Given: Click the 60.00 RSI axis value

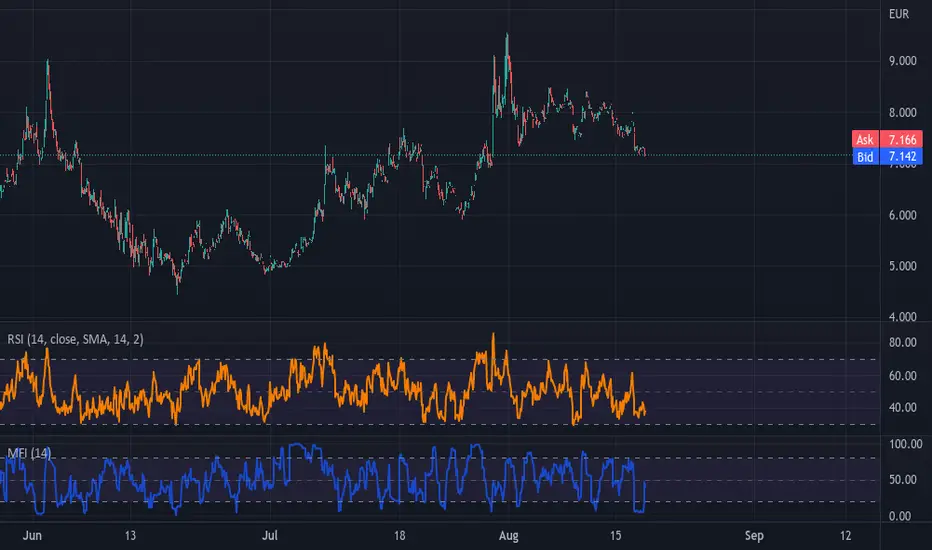Looking at the screenshot, I should pyautogui.click(x=902, y=376).
